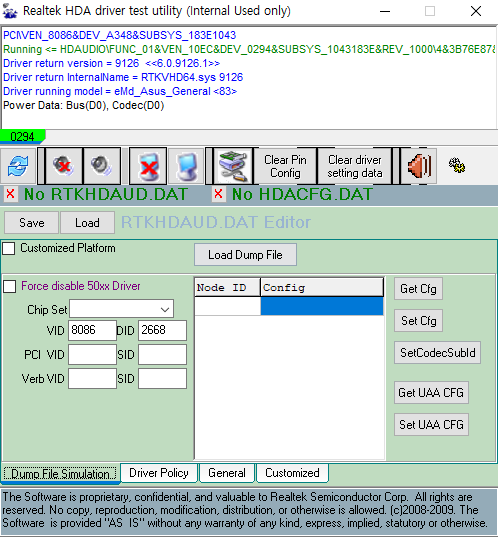Click the Verb VID input field
The width and height of the screenshot is (498, 537).
pyautogui.click(x=92, y=378)
